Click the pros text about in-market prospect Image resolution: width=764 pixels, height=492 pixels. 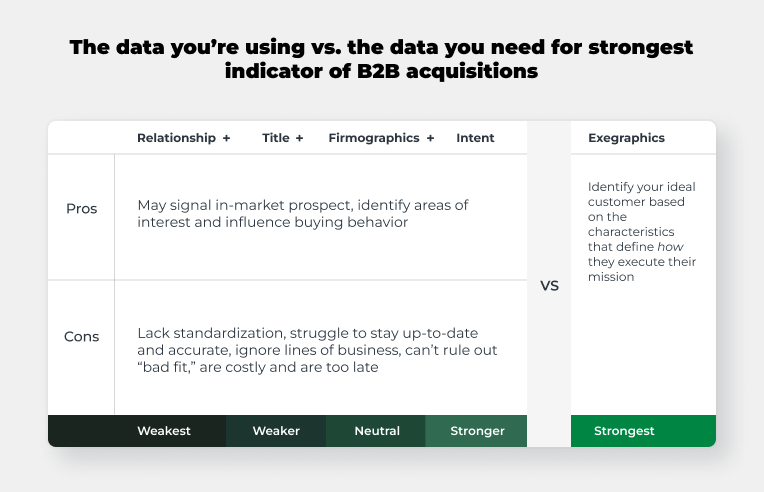(x=303, y=213)
